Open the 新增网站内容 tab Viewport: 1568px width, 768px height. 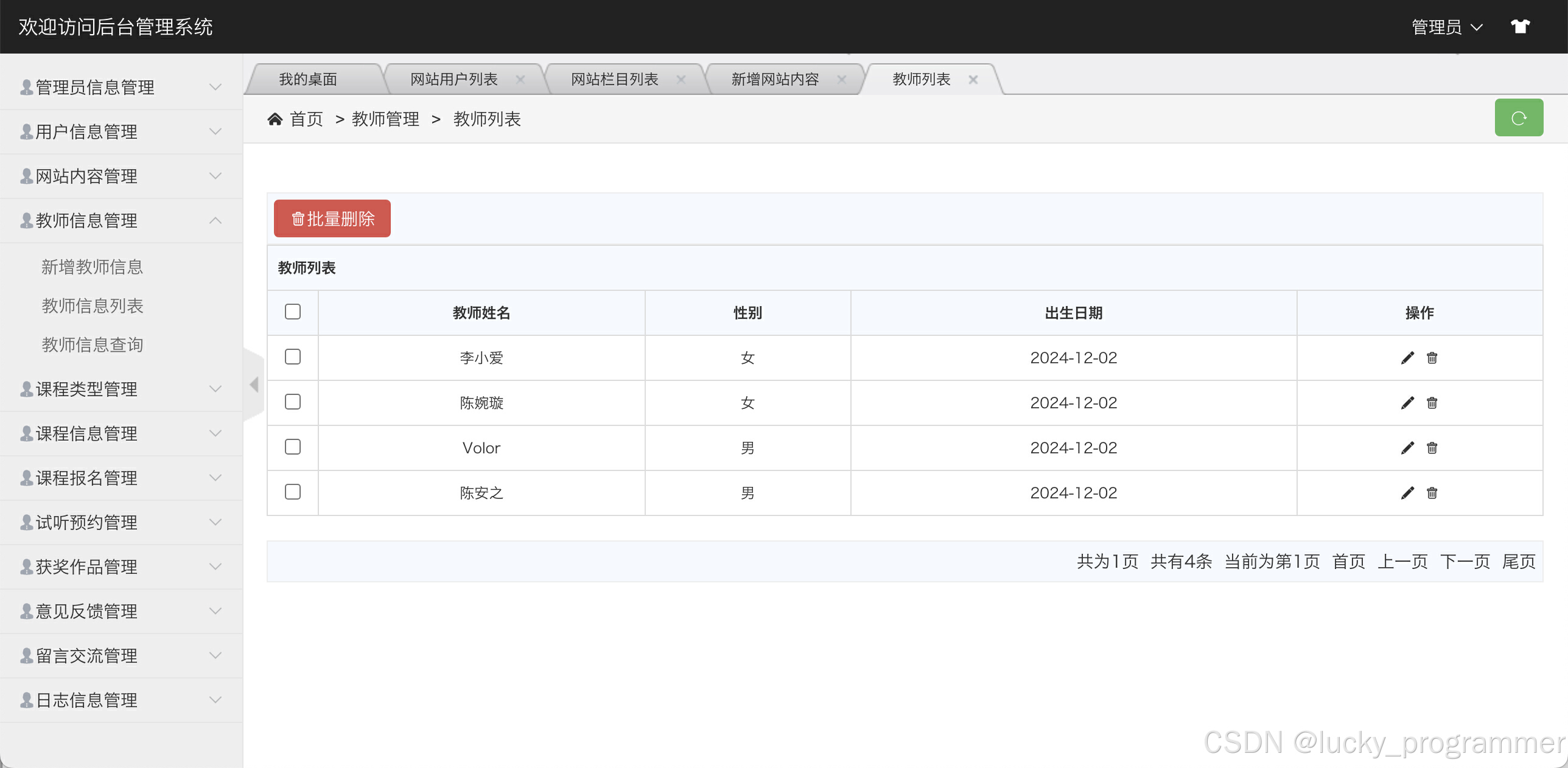click(x=775, y=80)
